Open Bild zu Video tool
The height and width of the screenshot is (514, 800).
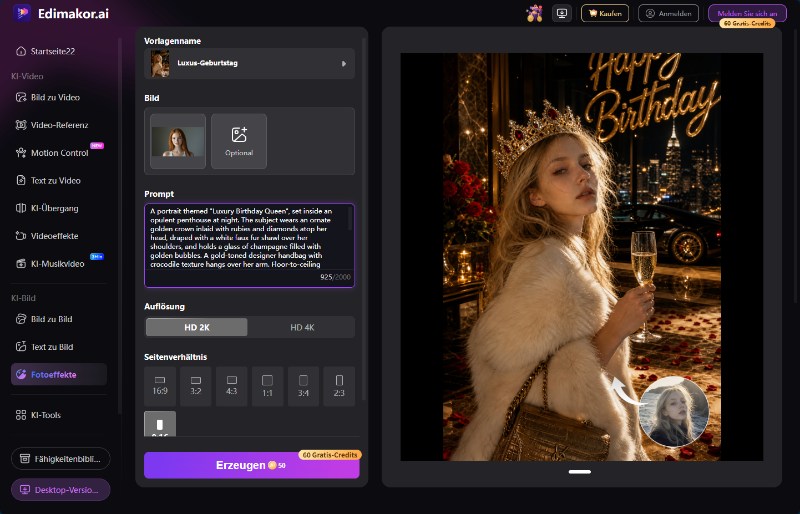55,97
